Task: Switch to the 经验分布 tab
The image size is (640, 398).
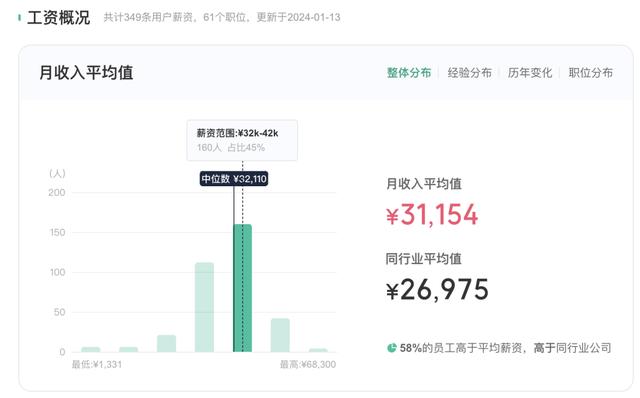Action: coord(469,73)
